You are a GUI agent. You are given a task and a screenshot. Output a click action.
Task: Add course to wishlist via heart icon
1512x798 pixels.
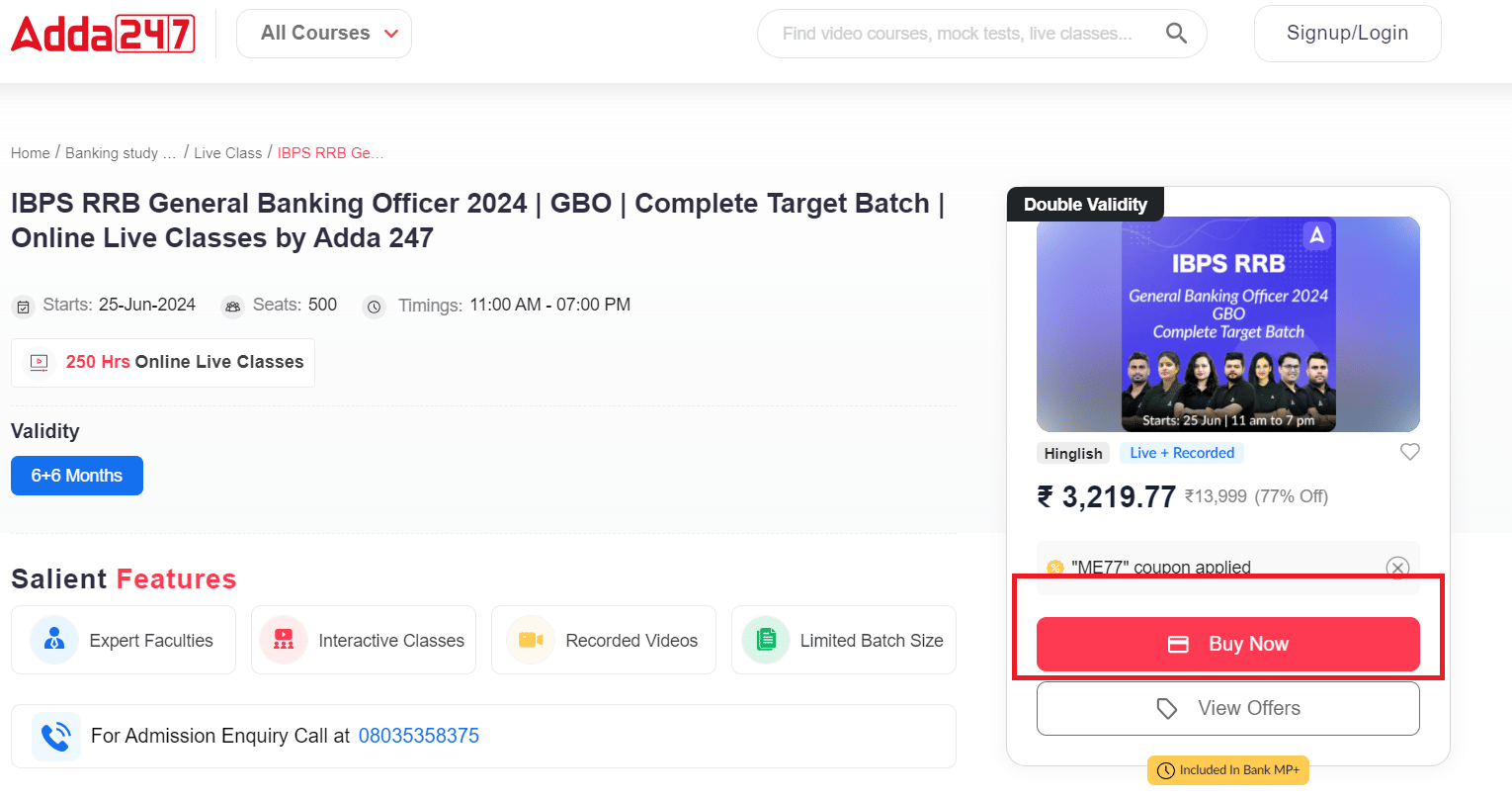pyautogui.click(x=1409, y=452)
